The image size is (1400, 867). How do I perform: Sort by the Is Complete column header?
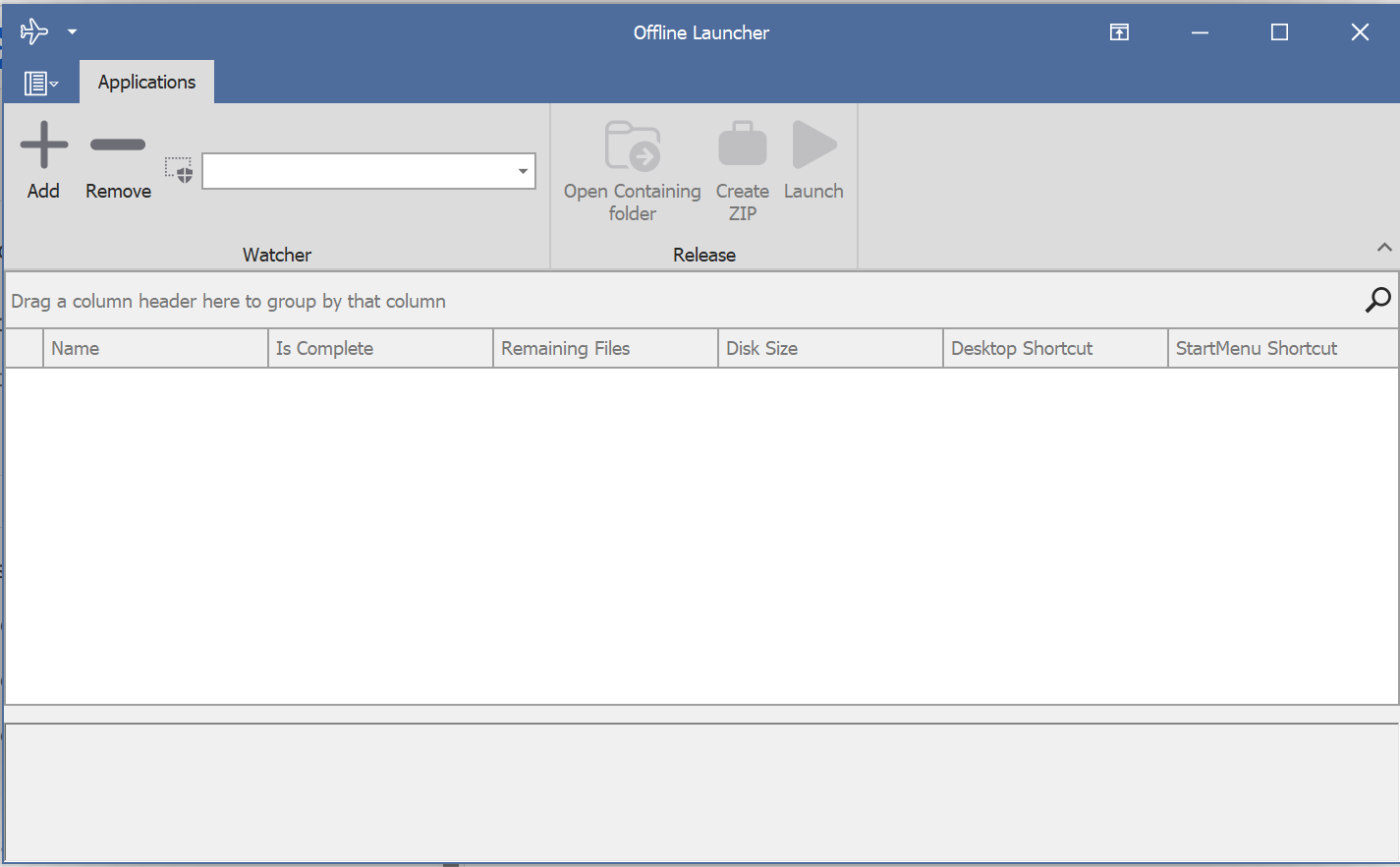[379, 348]
